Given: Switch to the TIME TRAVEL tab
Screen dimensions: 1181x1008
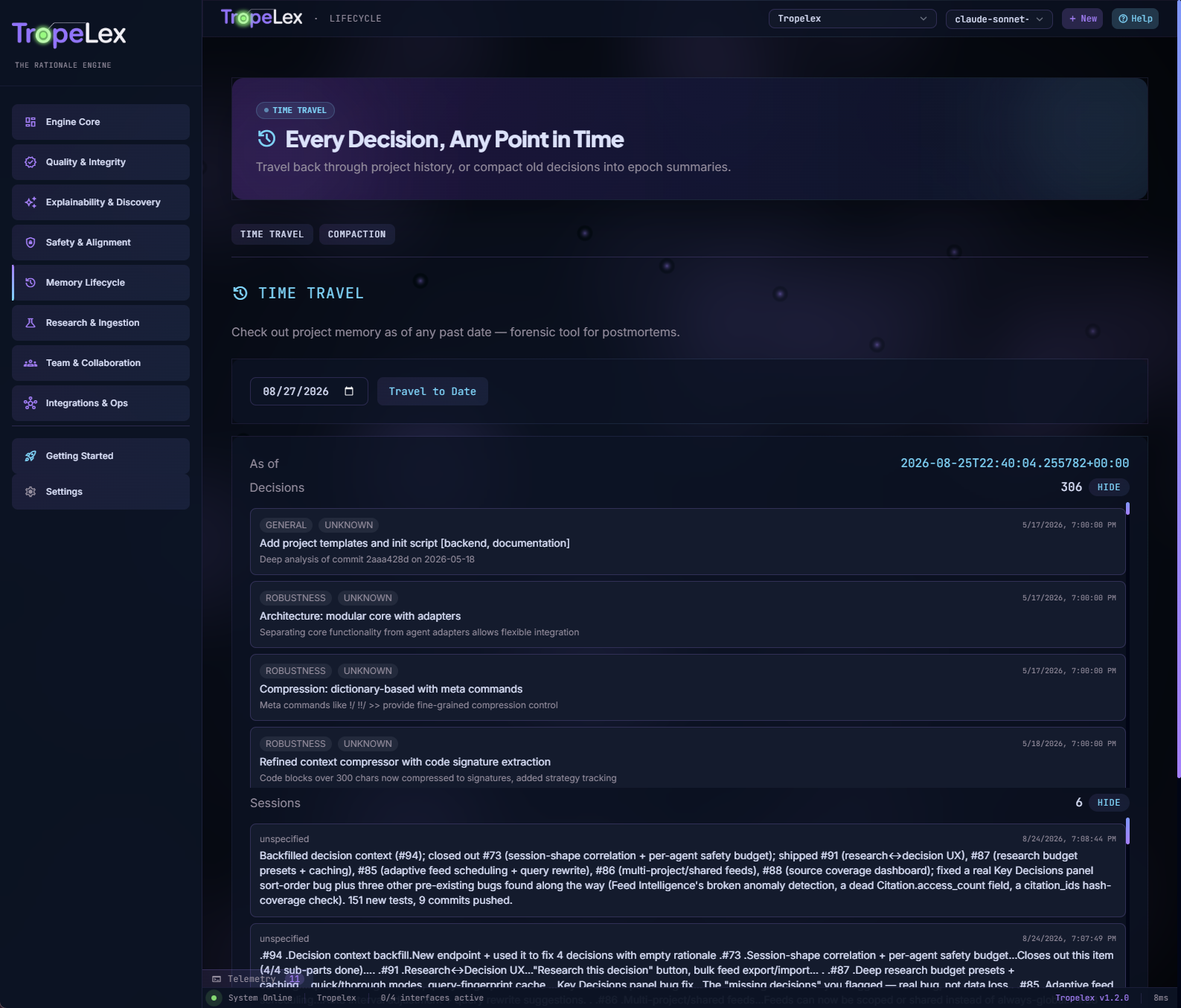Looking at the screenshot, I should click(272, 234).
